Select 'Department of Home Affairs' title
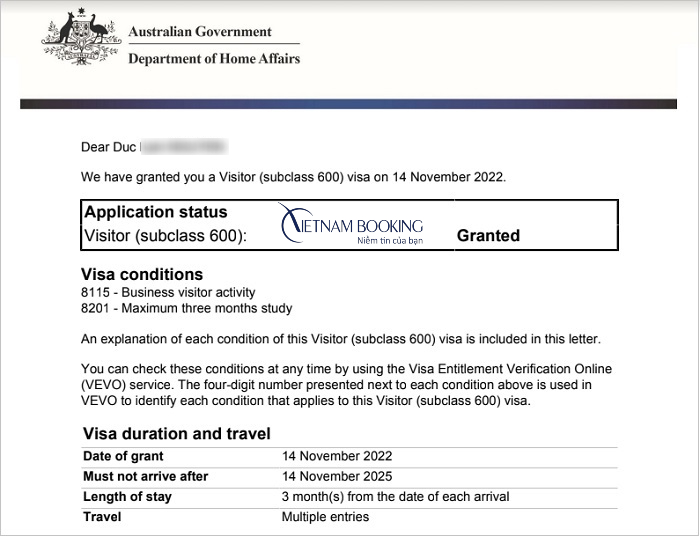This screenshot has height=537, width=700. tap(214, 59)
